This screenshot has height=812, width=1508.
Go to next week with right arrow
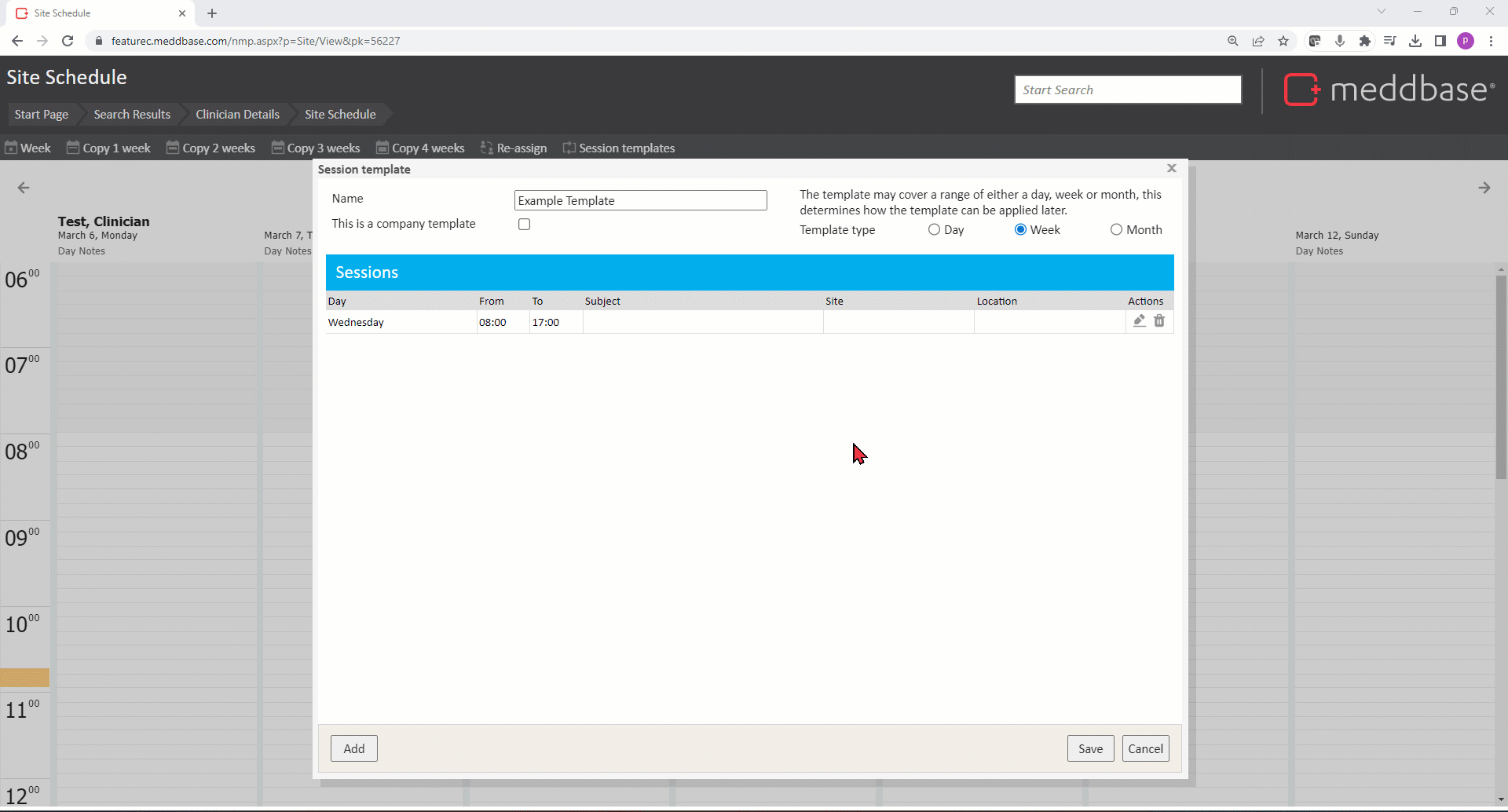(1484, 188)
